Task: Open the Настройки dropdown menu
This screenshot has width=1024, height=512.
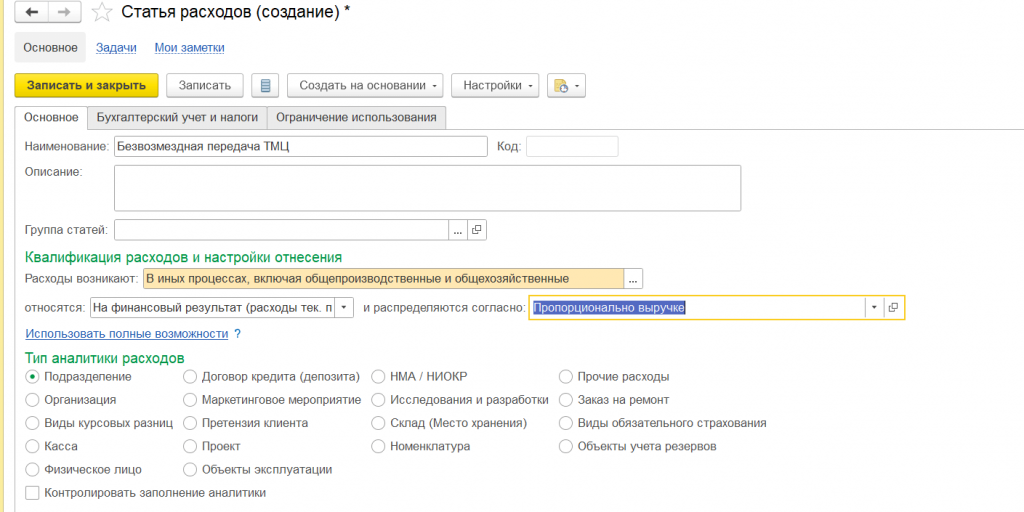Action: click(x=495, y=86)
